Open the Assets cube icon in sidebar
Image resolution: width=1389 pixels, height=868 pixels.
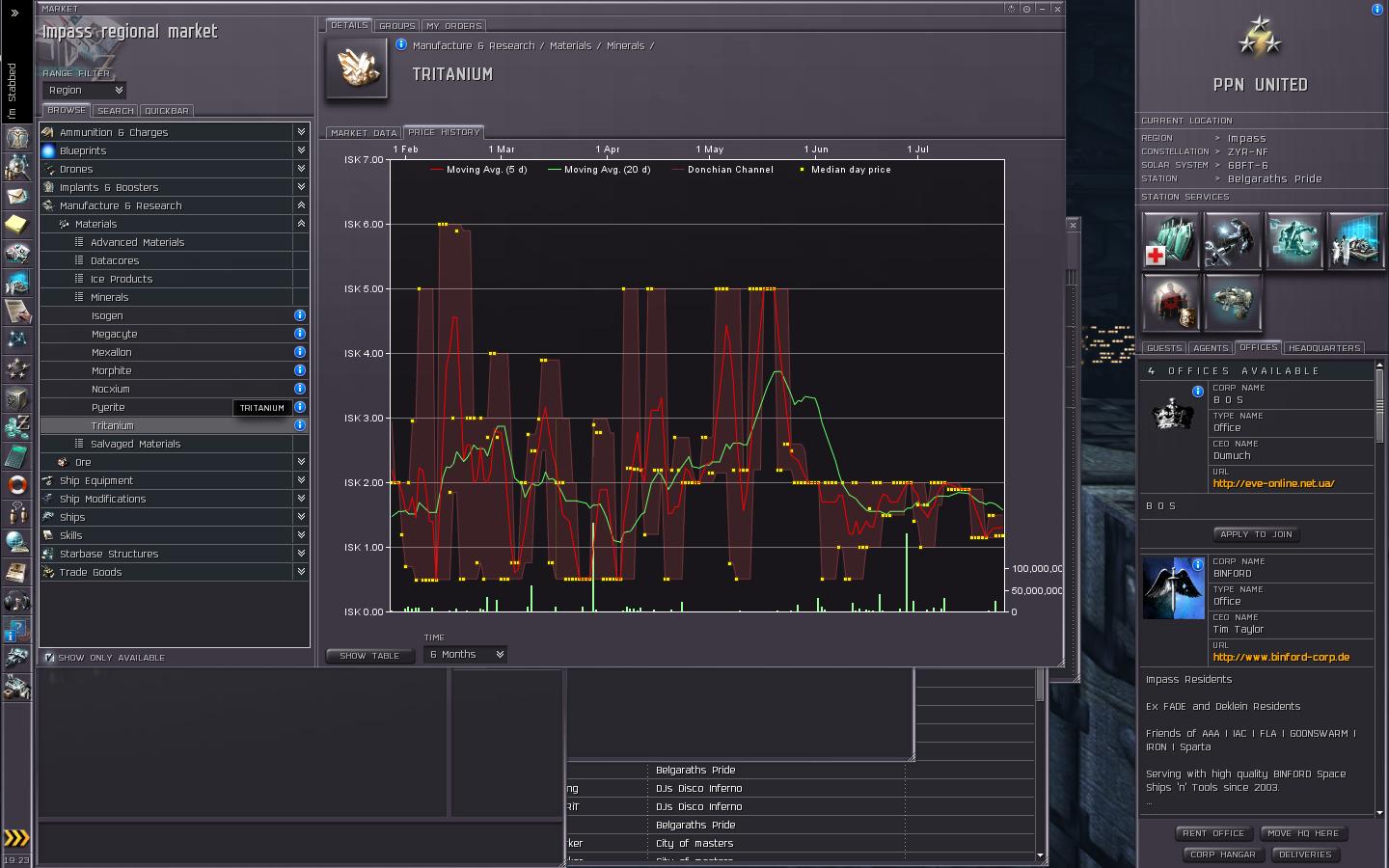click(16, 397)
